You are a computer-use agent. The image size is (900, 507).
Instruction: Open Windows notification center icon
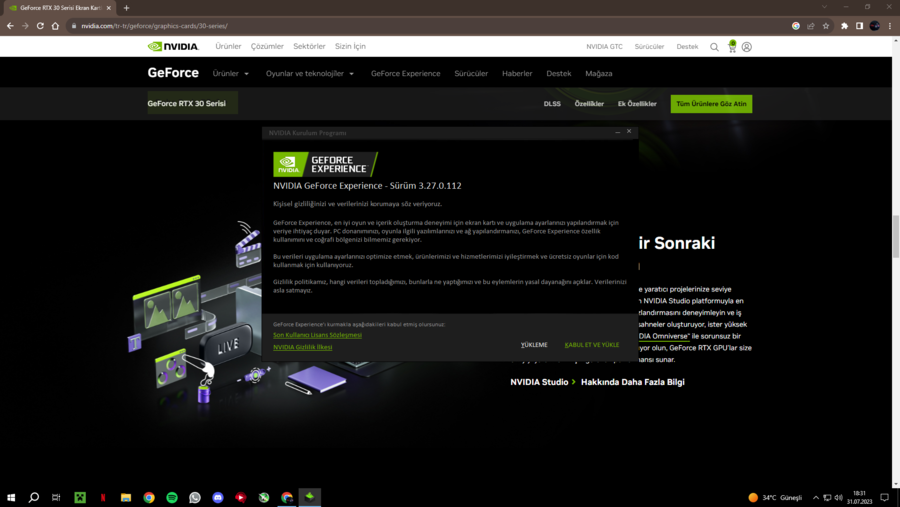pos(885,498)
